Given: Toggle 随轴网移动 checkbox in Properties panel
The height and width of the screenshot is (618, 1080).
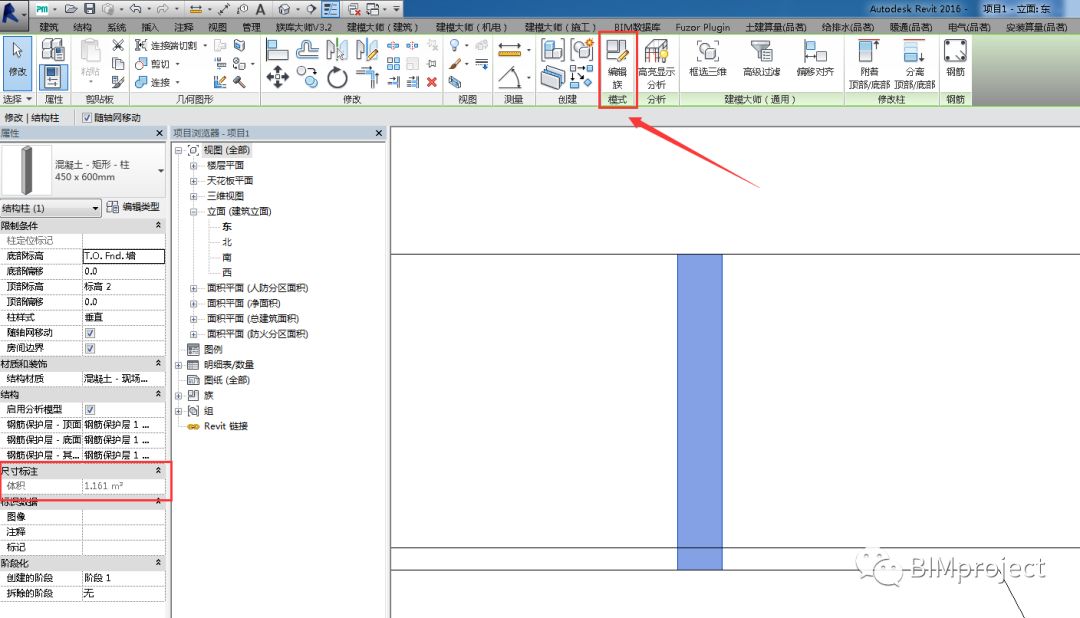Looking at the screenshot, I should coord(90,333).
